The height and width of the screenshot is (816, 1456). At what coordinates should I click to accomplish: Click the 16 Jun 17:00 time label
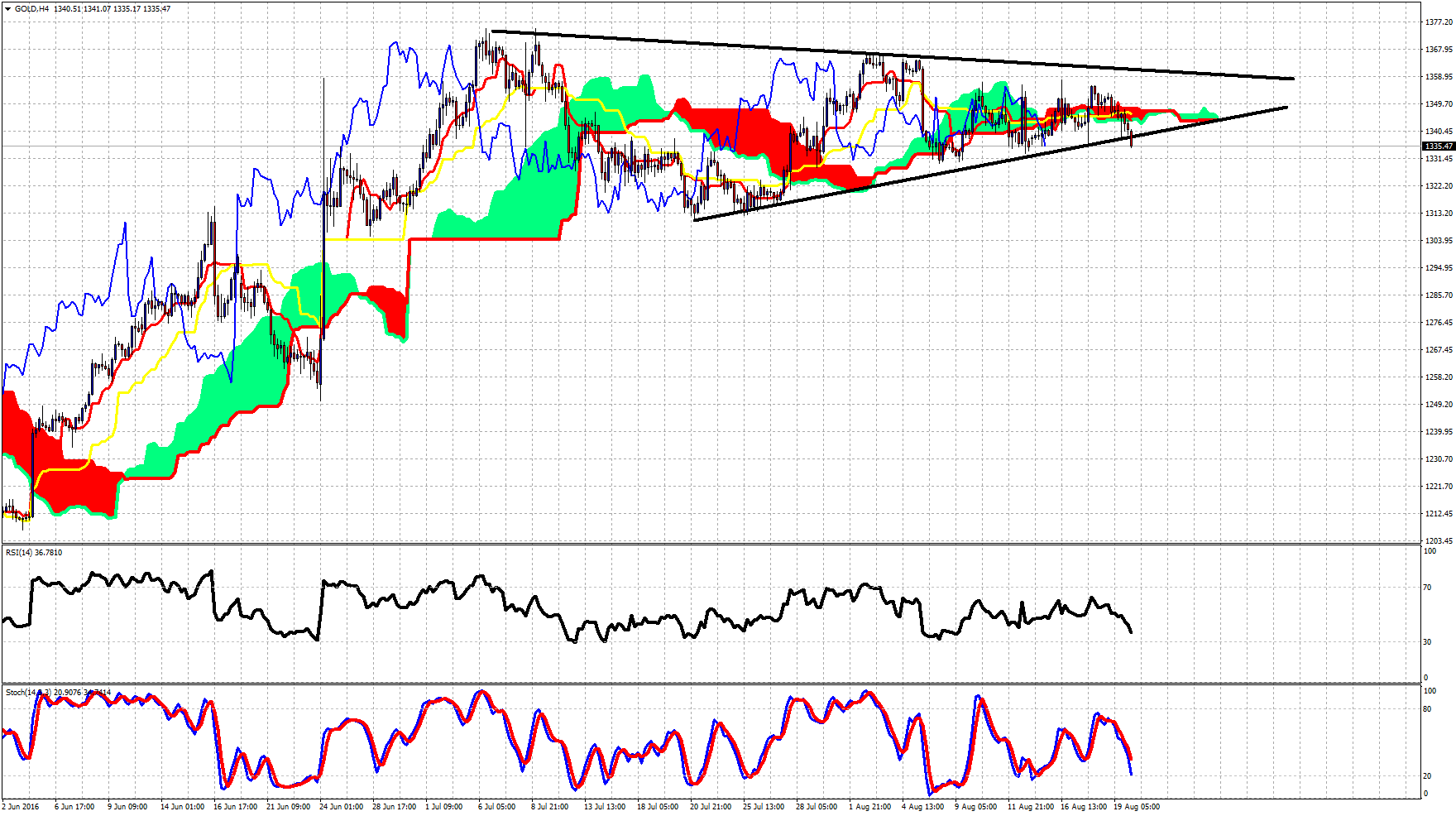point(235,807)
